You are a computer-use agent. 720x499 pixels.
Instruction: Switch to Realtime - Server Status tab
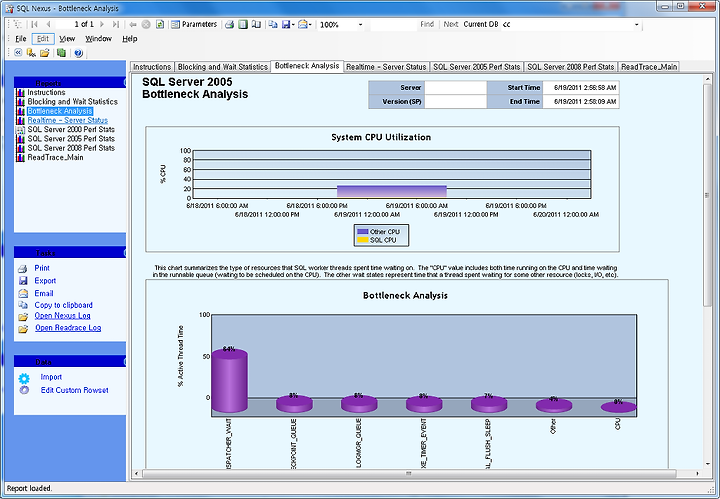(x=386, y=67)
